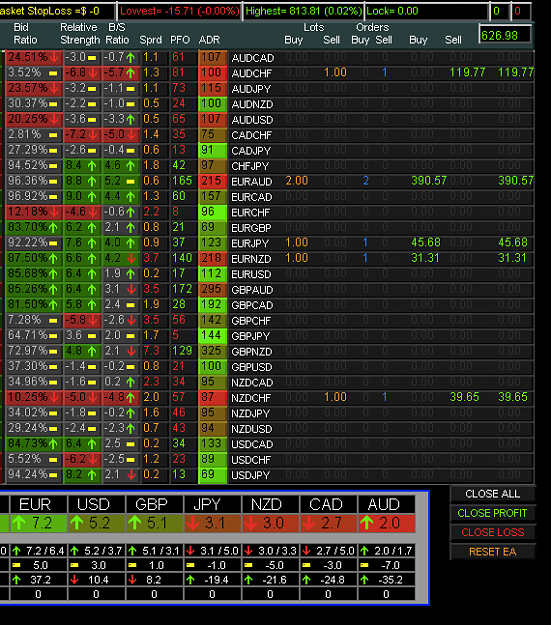Click the Highest= 813.81 status field
The image size is (551, 625).
click(x=303, y=11)
